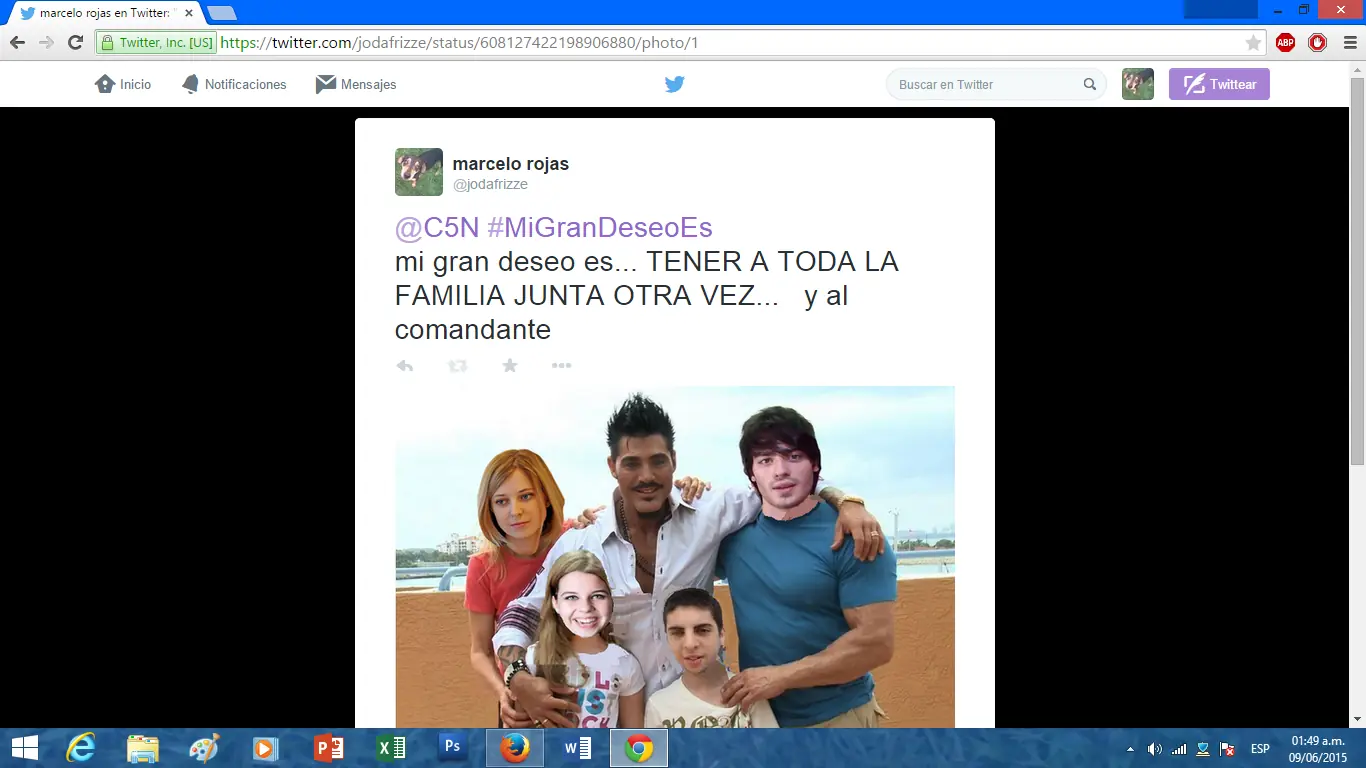The height and width of the screenshot is (768, 1366).
Task: Open File Explorer from the taskbar
Action: click(142, 748)
